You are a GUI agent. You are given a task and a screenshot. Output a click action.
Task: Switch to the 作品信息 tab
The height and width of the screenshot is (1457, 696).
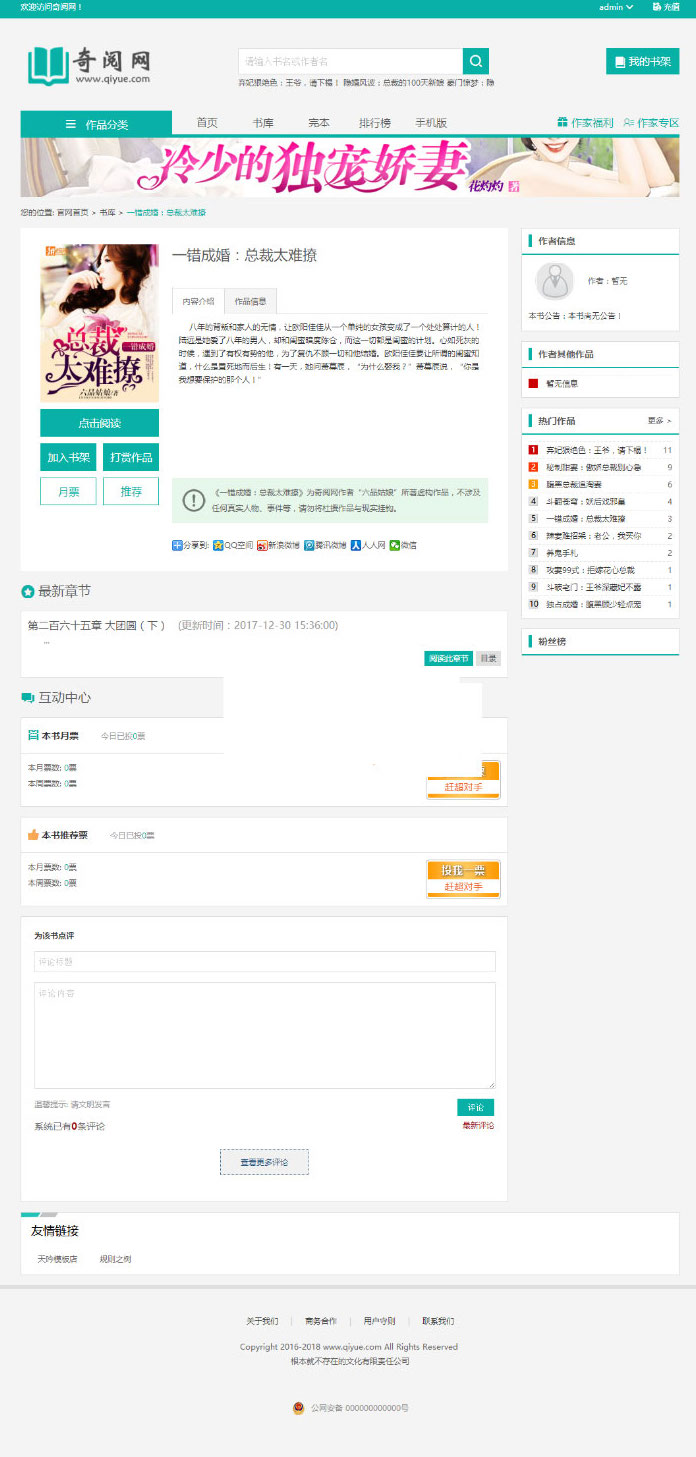click(x=250, y=301)
